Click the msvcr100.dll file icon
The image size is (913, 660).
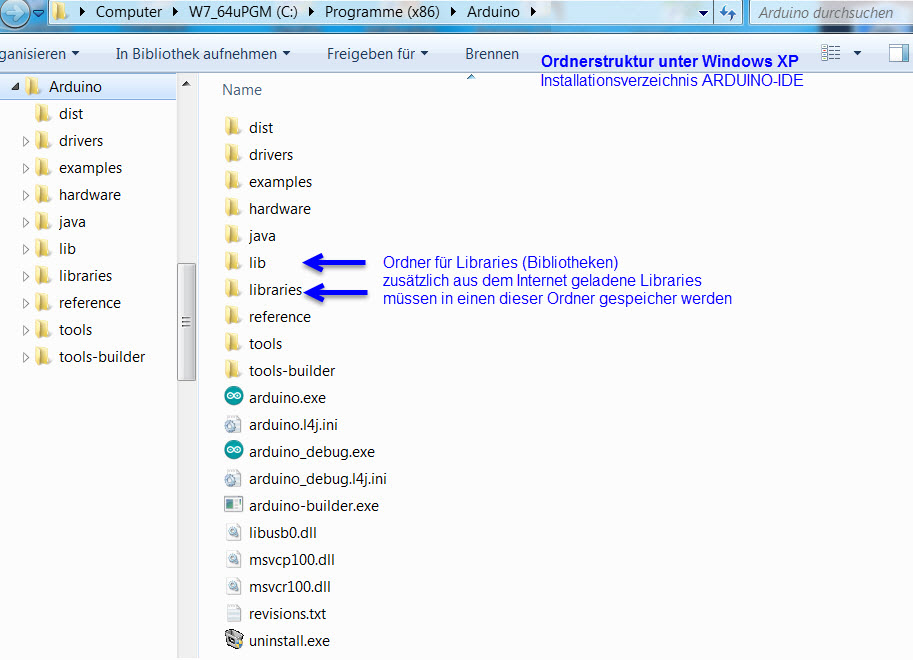(233, 586)
